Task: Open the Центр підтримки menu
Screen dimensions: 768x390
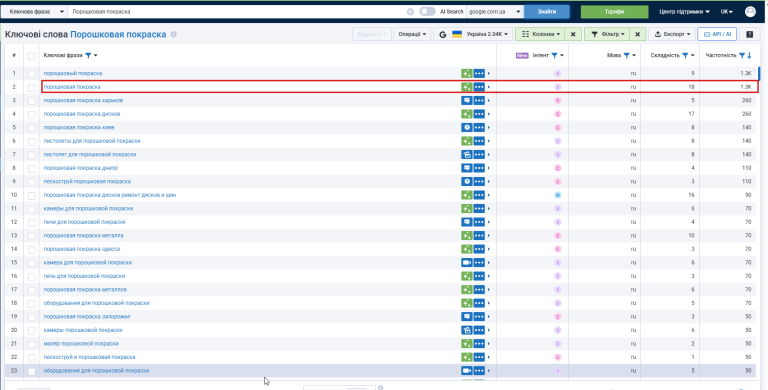Action: (684, 12)
